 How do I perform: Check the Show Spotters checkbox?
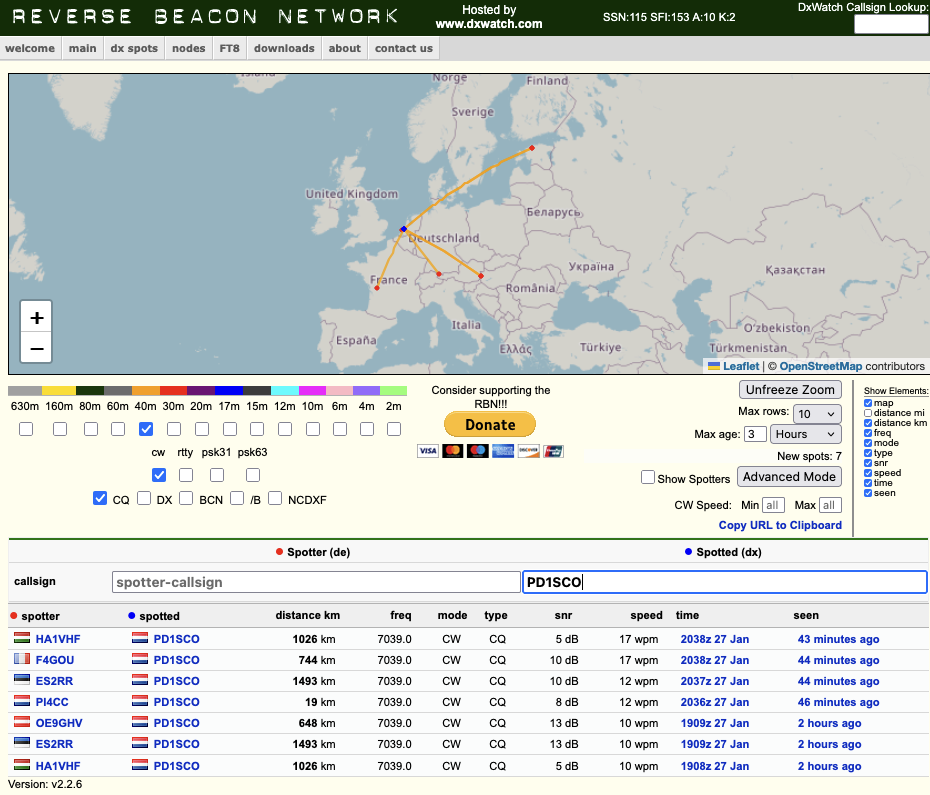tap(648, 478)
